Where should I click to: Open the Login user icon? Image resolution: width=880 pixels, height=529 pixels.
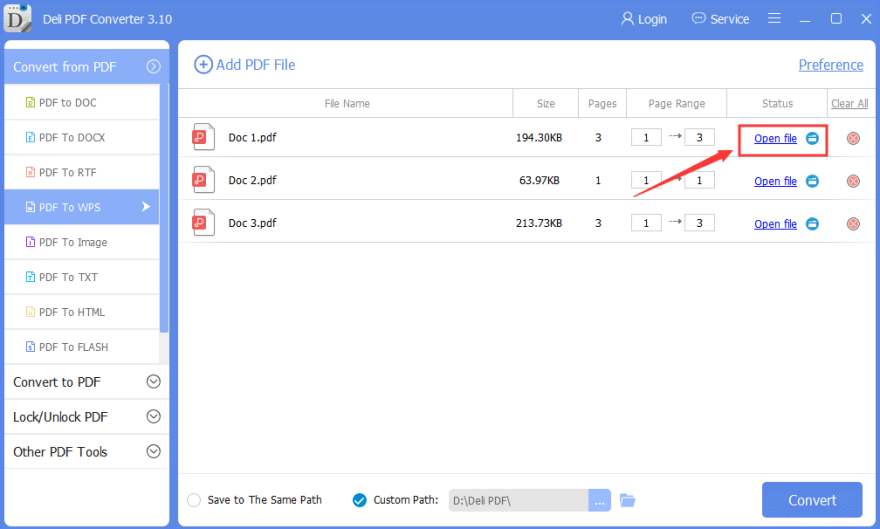tap(627, 19)
